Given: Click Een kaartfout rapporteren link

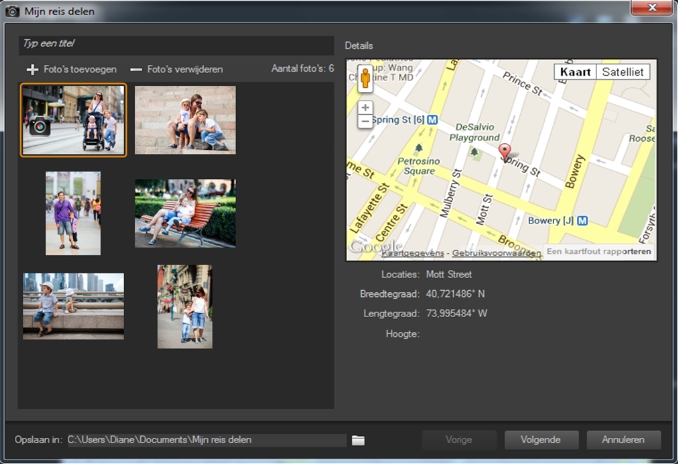Looking at the screenshot, I should pyautogui.click(x=598, y=253).
